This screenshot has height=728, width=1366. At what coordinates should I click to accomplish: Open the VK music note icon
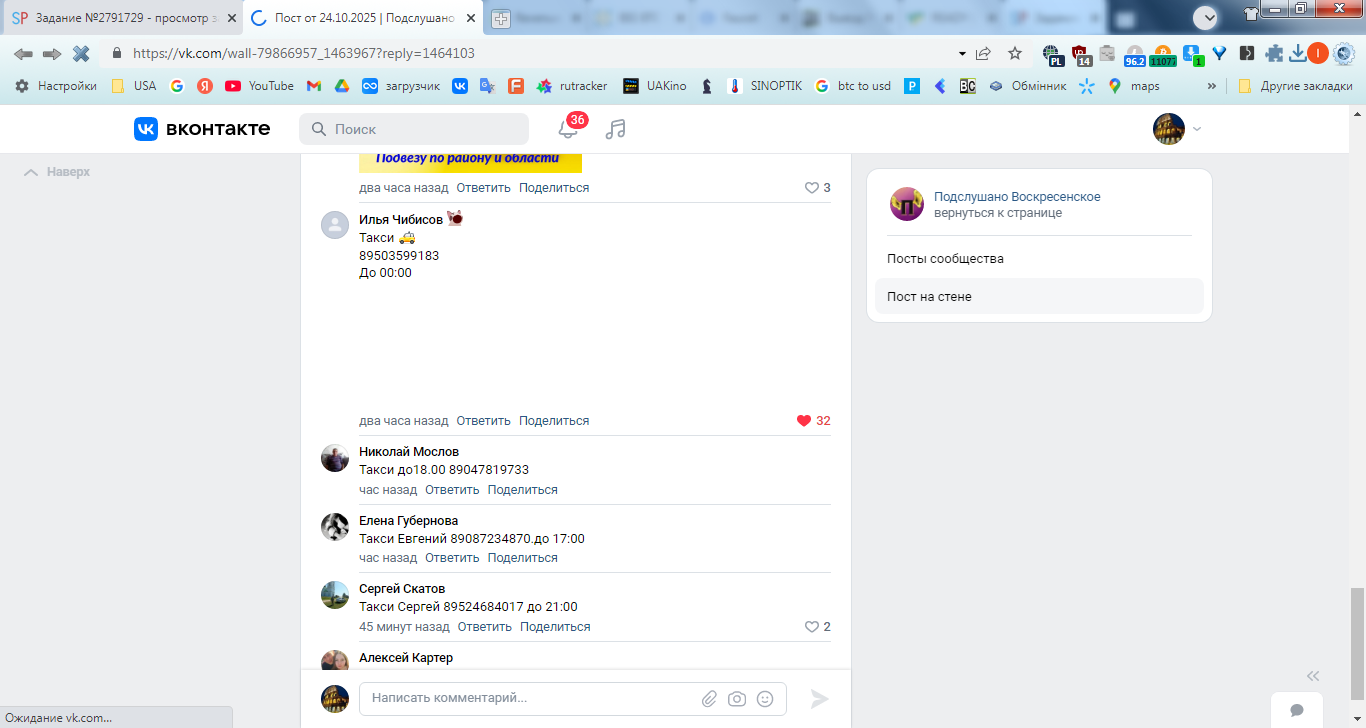(616, 129)
